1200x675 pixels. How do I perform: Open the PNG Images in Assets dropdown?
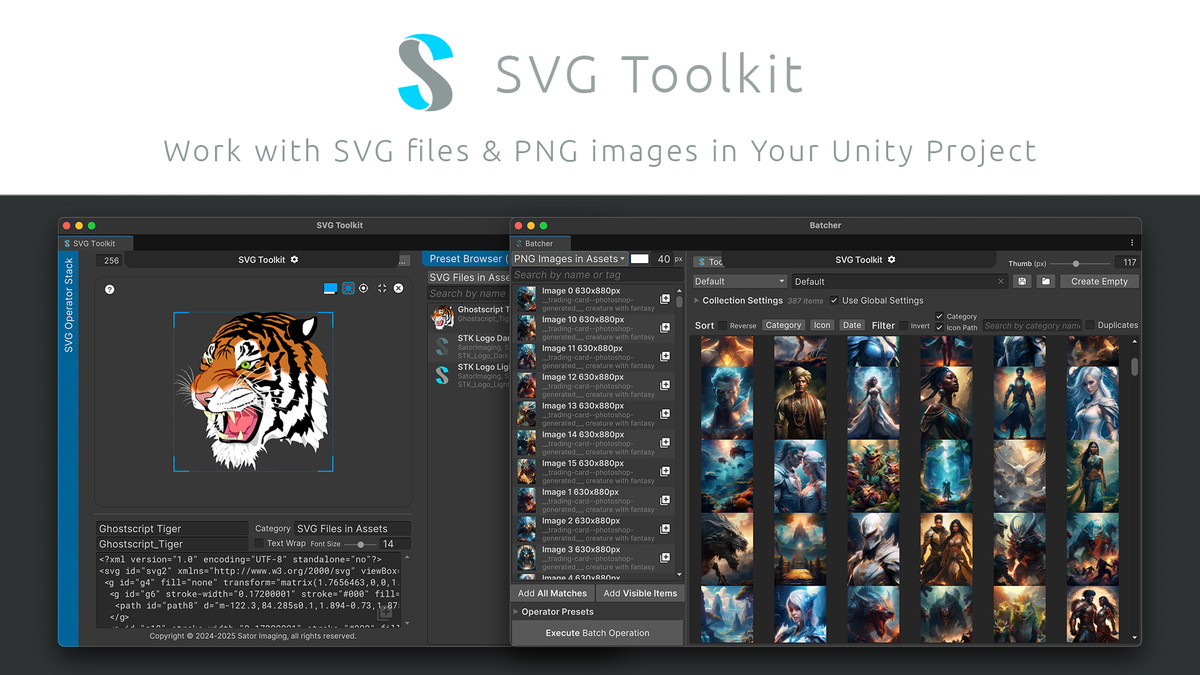coord(570,259)
